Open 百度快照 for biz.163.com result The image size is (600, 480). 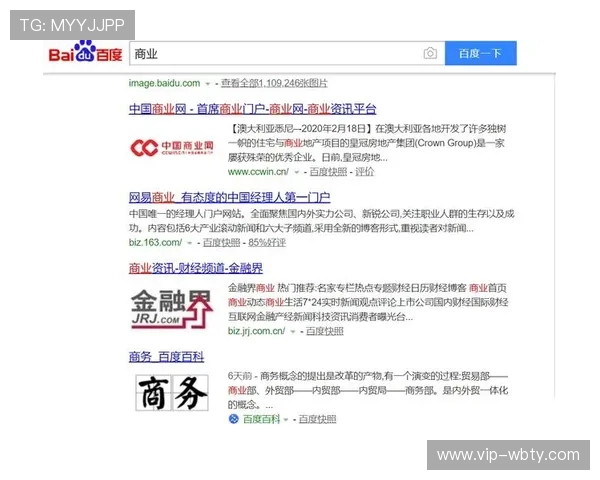coord(222,242)
